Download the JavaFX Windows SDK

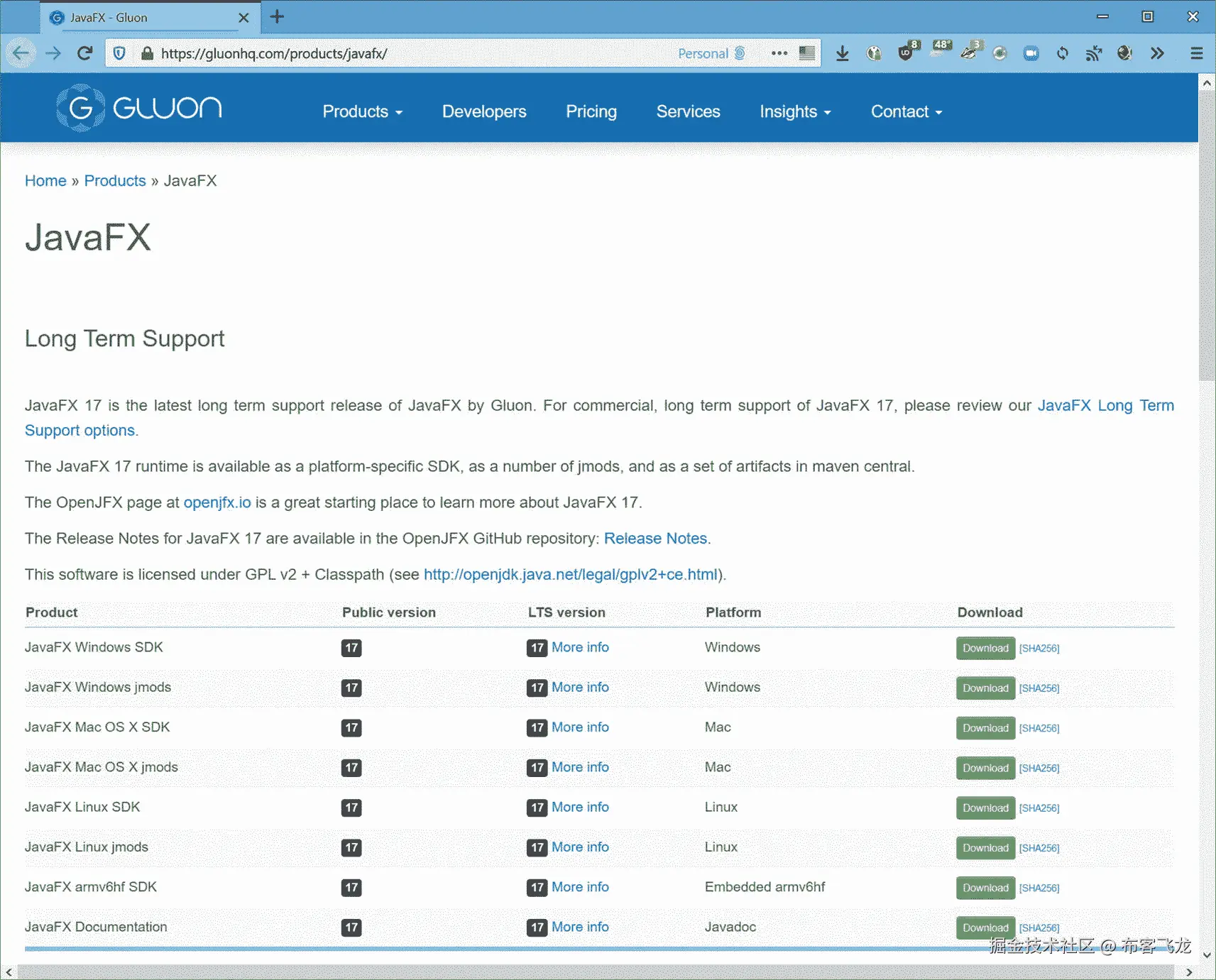point(985,648)
